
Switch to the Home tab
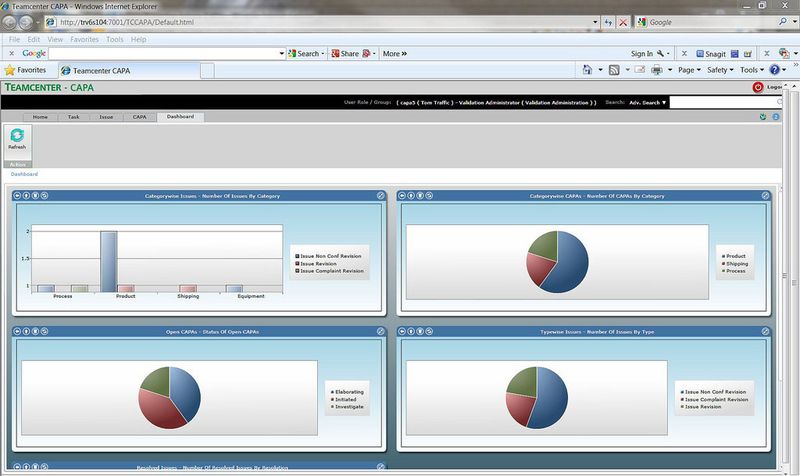click(40, 117)
